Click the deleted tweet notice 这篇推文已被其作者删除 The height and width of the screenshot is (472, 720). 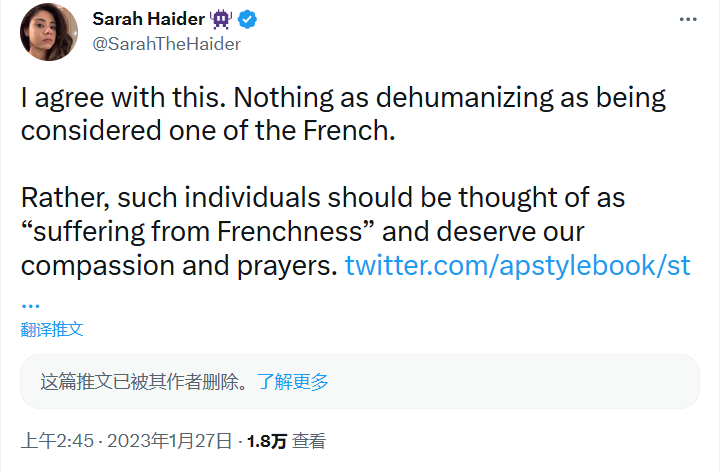(x=144, y=381)
